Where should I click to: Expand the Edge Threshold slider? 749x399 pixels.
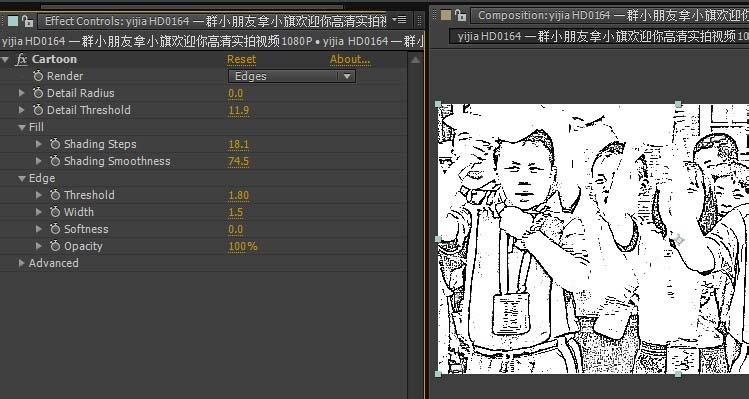39,195
